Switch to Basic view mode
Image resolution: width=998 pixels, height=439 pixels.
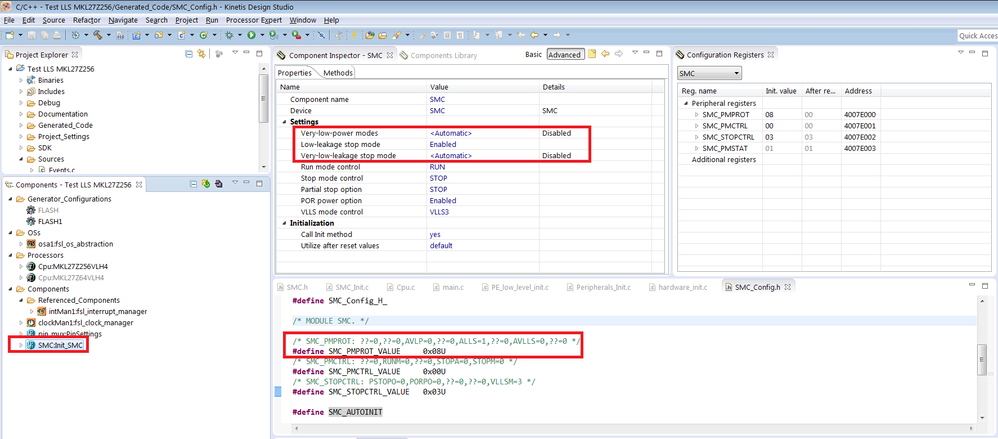pyautogui.click(x=533, y=54)
